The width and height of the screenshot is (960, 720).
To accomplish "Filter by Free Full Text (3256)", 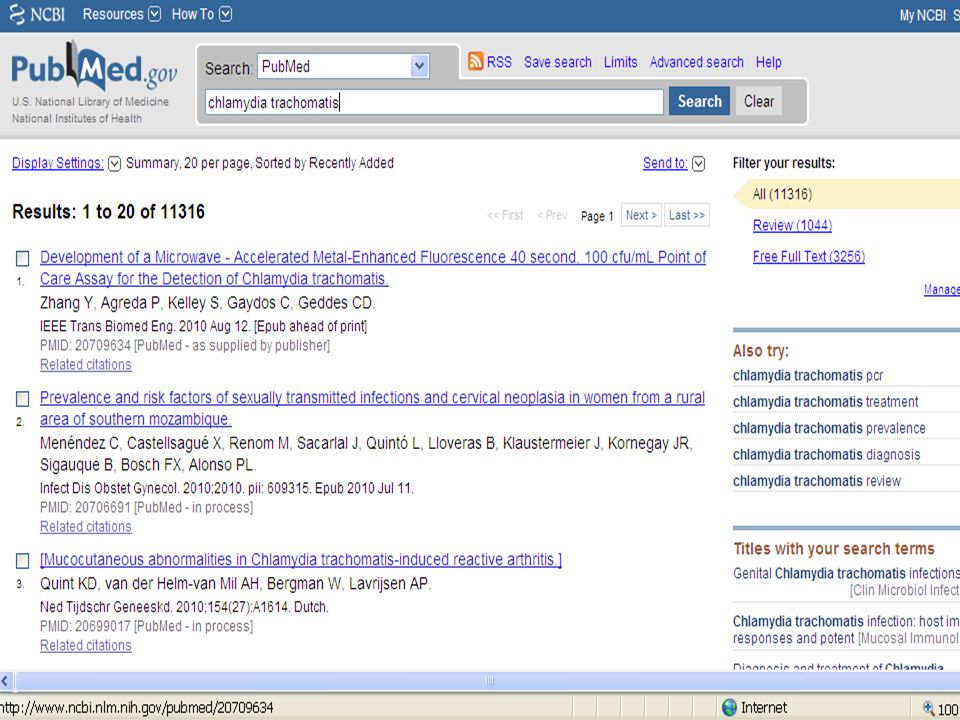I will pyautogui.click(x=809, y=257).
